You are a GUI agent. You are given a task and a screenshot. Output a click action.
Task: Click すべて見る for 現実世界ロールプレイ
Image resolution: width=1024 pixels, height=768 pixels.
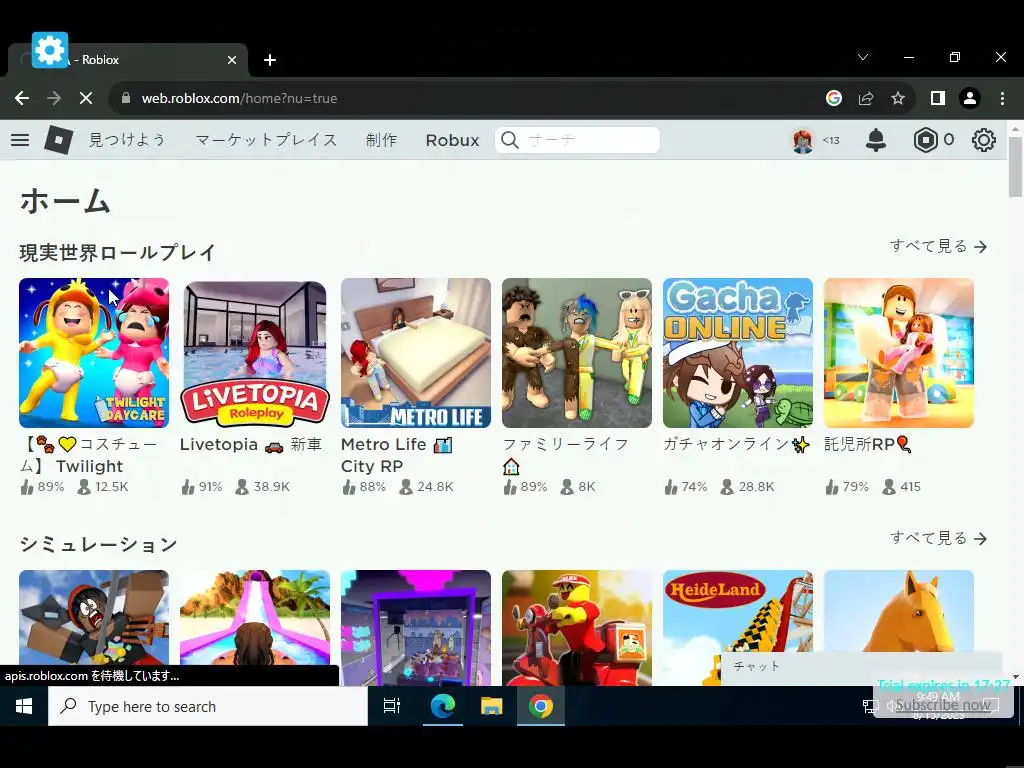(938, 246)
